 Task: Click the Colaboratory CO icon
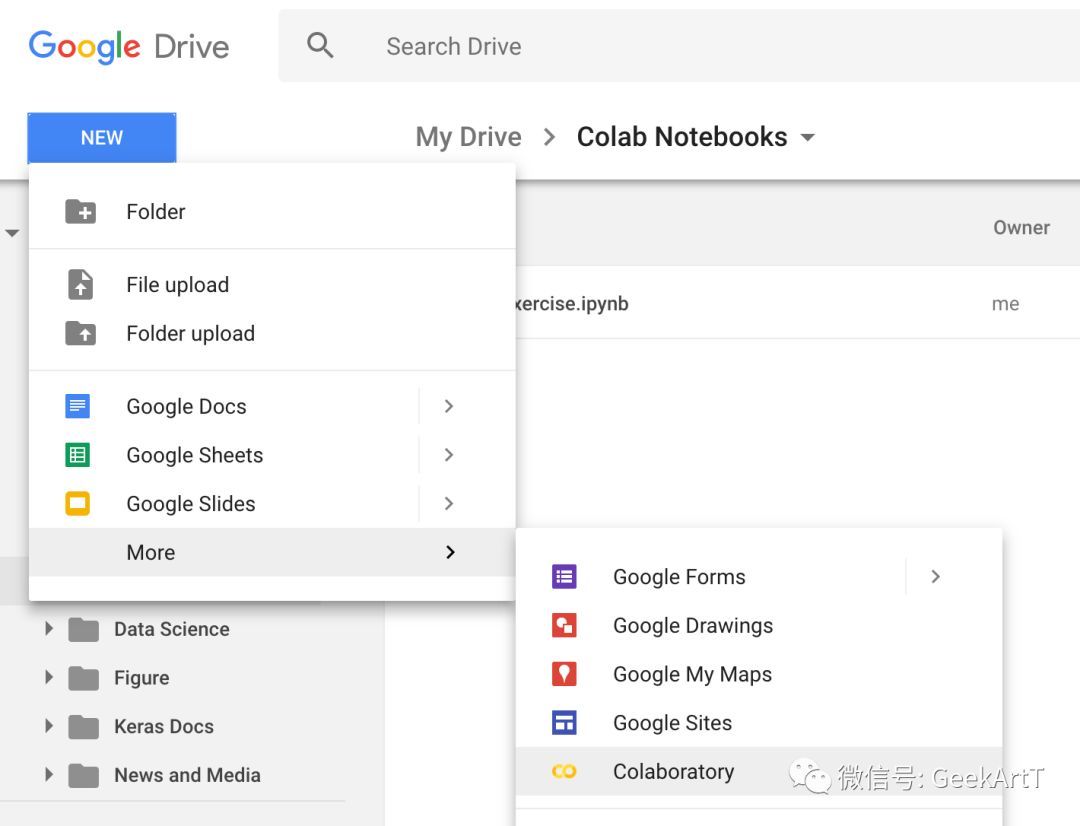(564, 771)
